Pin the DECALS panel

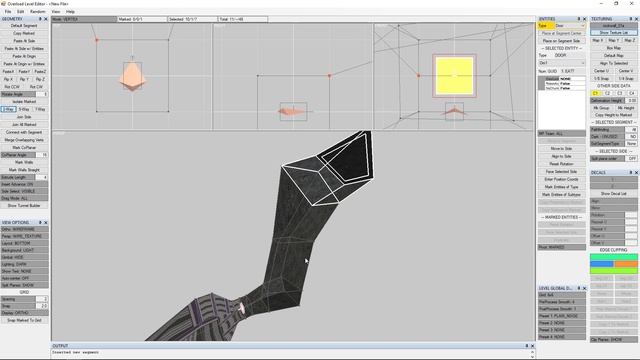pyautogui.click(x=631, y=172)
